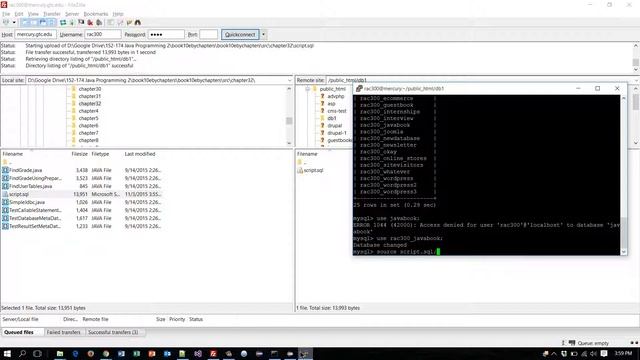The image size is (640, 360).
Task: Open the Site Manager icon
Action: 6,22
